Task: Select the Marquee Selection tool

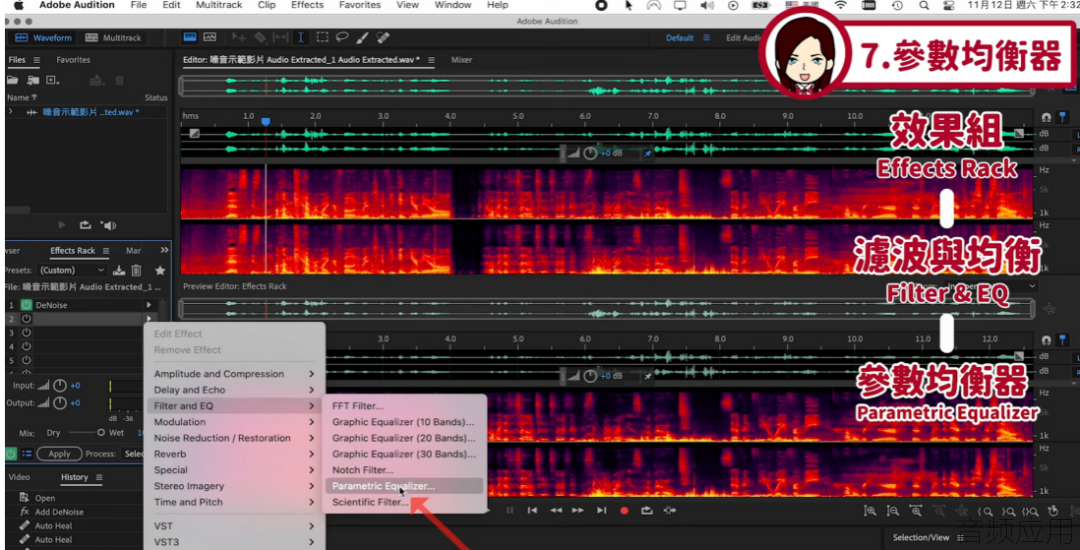Action: click(322, 37)
